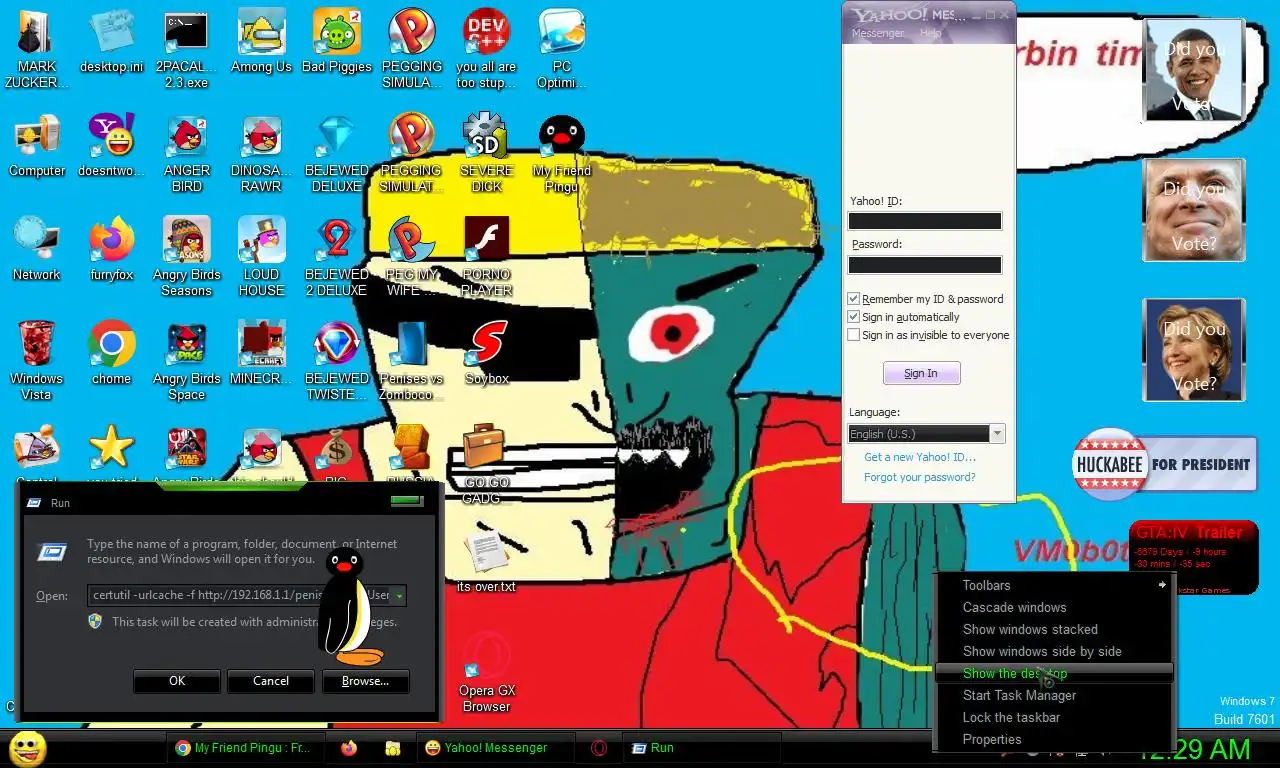Switch to the Run taskbar button
Image resolution: width=1280 pixels, height=768 pixels.
tap(700, 748)
